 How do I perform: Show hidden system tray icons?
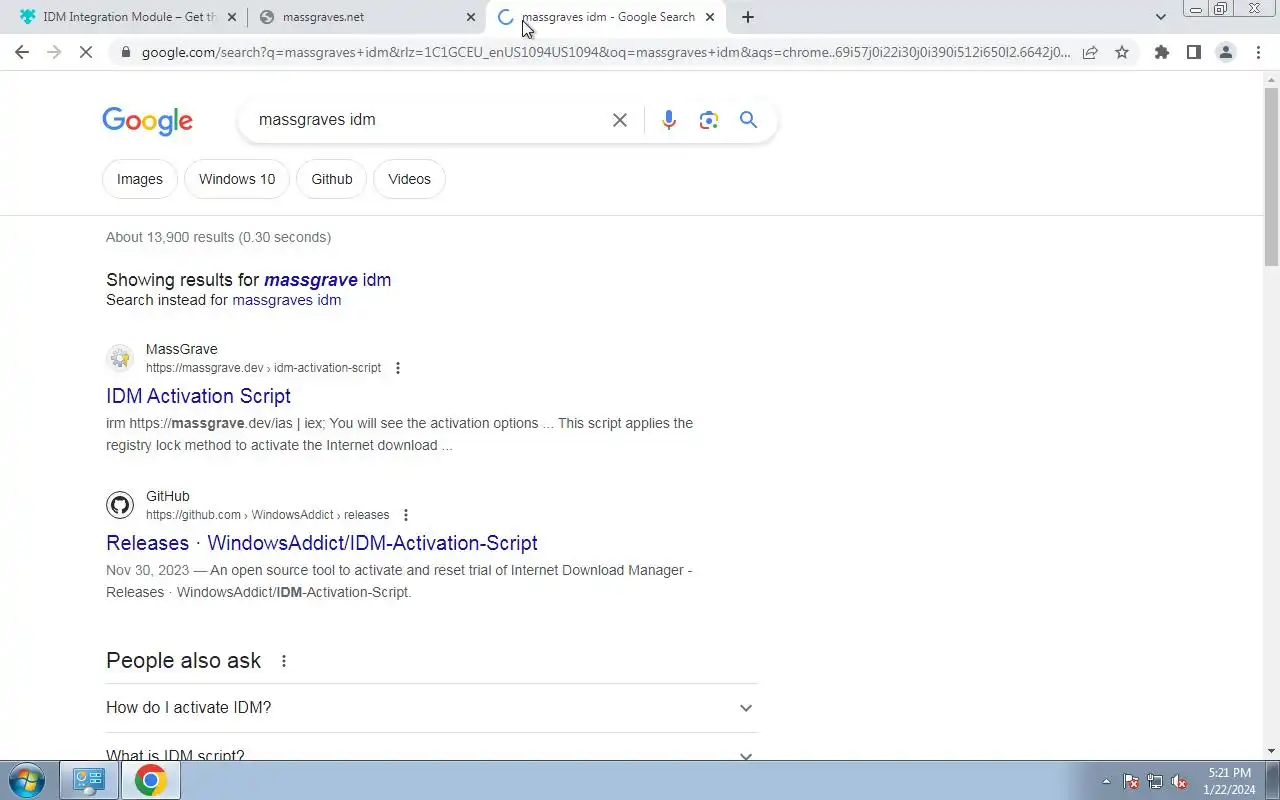[1106, 781]
